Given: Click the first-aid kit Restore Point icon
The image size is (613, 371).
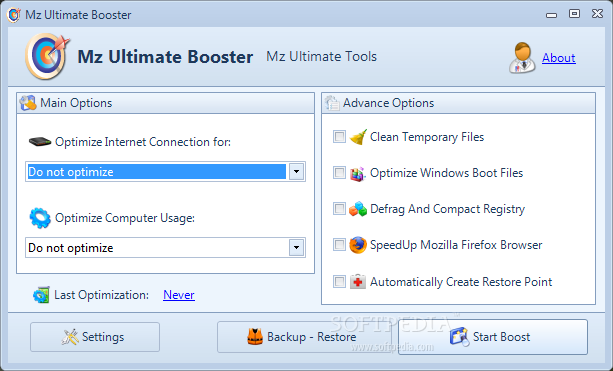Looking at the screenshot, I should click(x=357, y=281).
